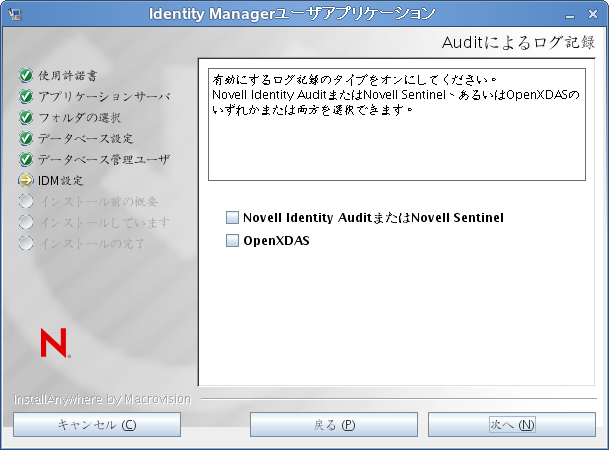Open window menu icon in title bar
The image size is (609, 450).
click(x=15, y=14)
